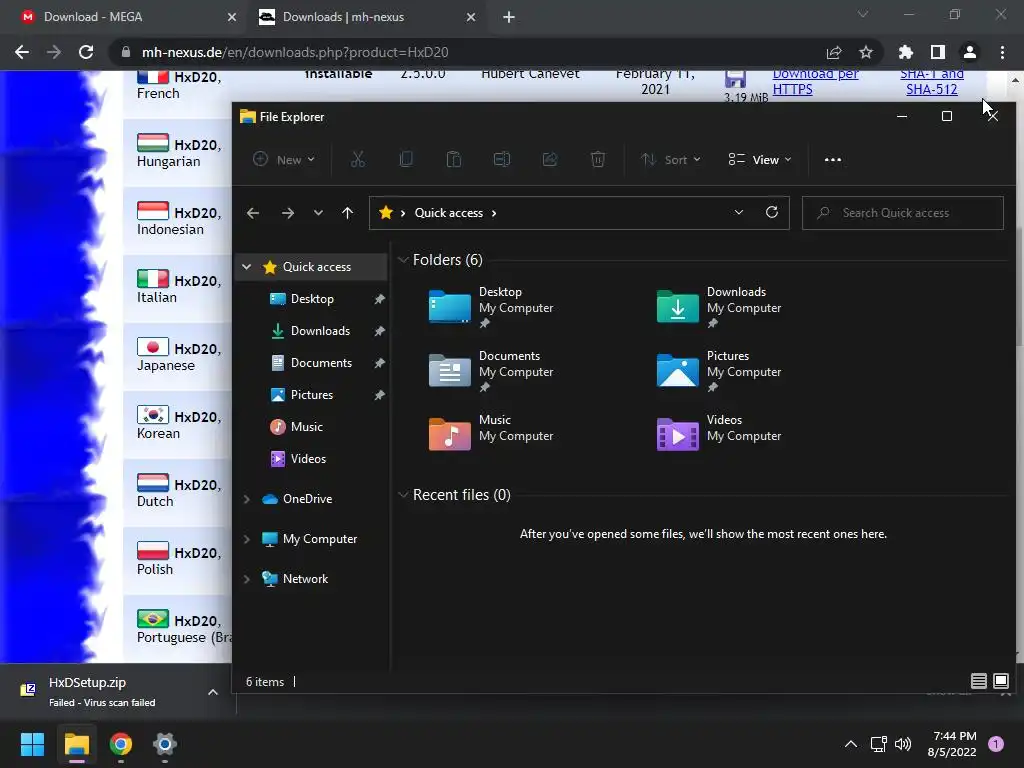Bookmark this page with the star icon
1024x768 pixels.
click(866, 52)
